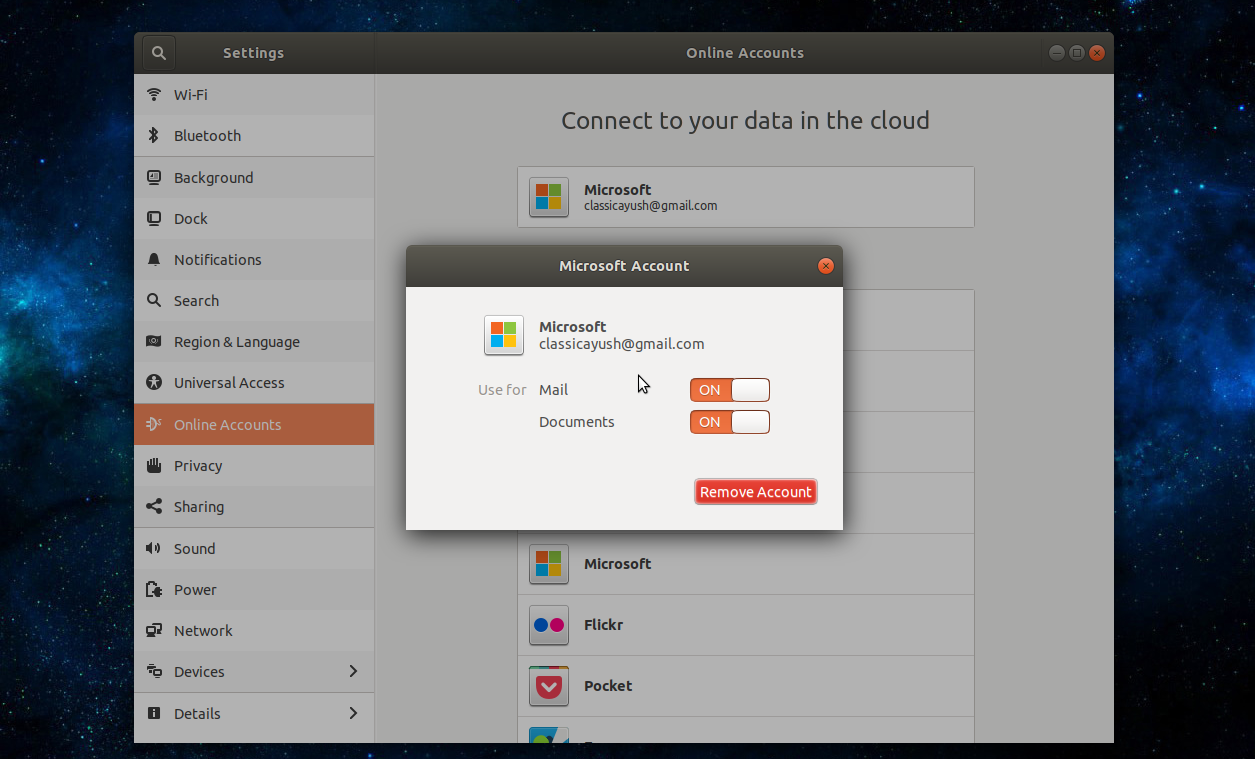This screenshot has width=1255, height=759.
Task: Click the Search magnifier icon in sidebar
Action: pyautogui.click(x=154, y=300)
